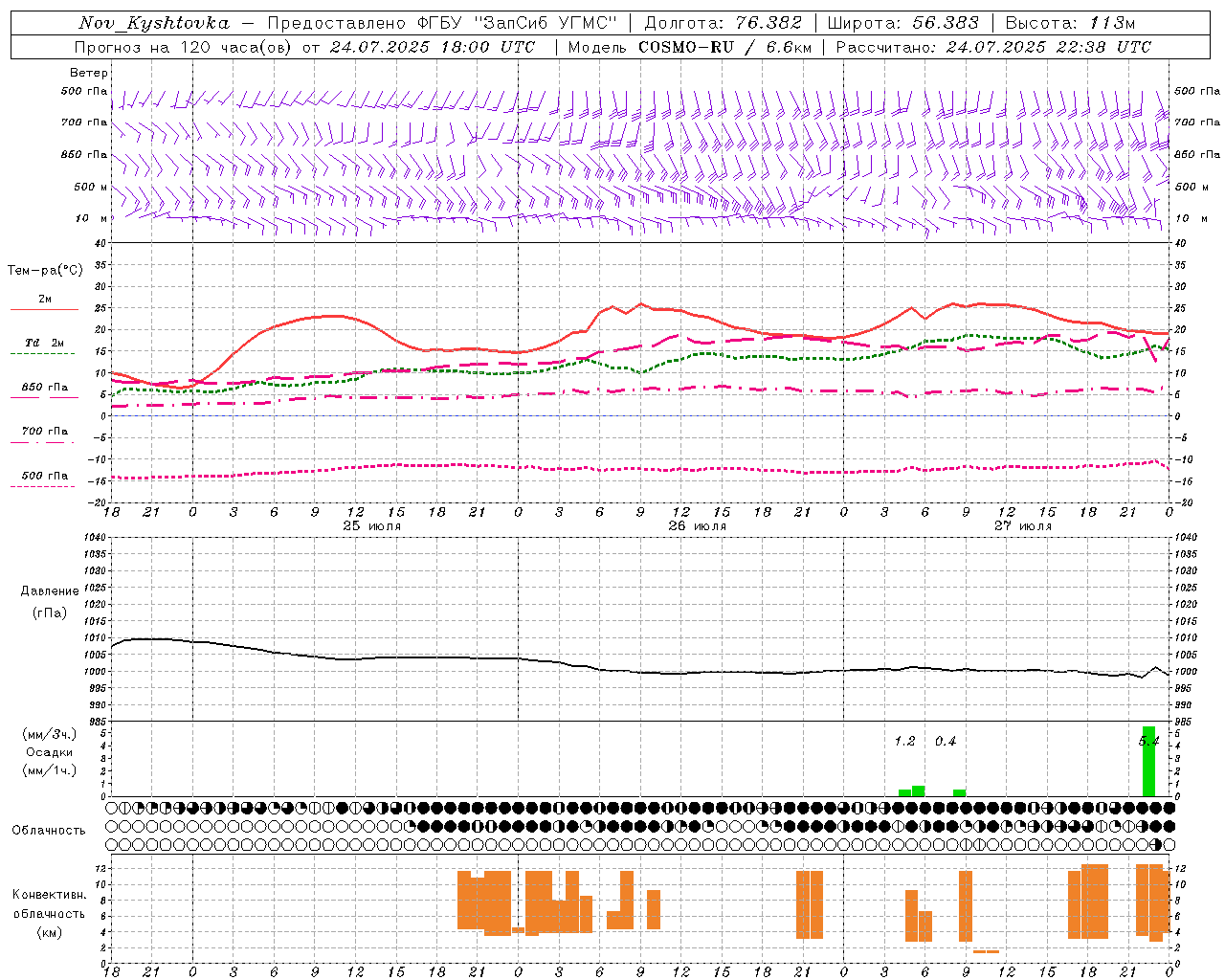This screenshot has height=980, width=1225.
Task: Click the (мм/1ч.) precipitation unit label
Action: tap(50, 769)
